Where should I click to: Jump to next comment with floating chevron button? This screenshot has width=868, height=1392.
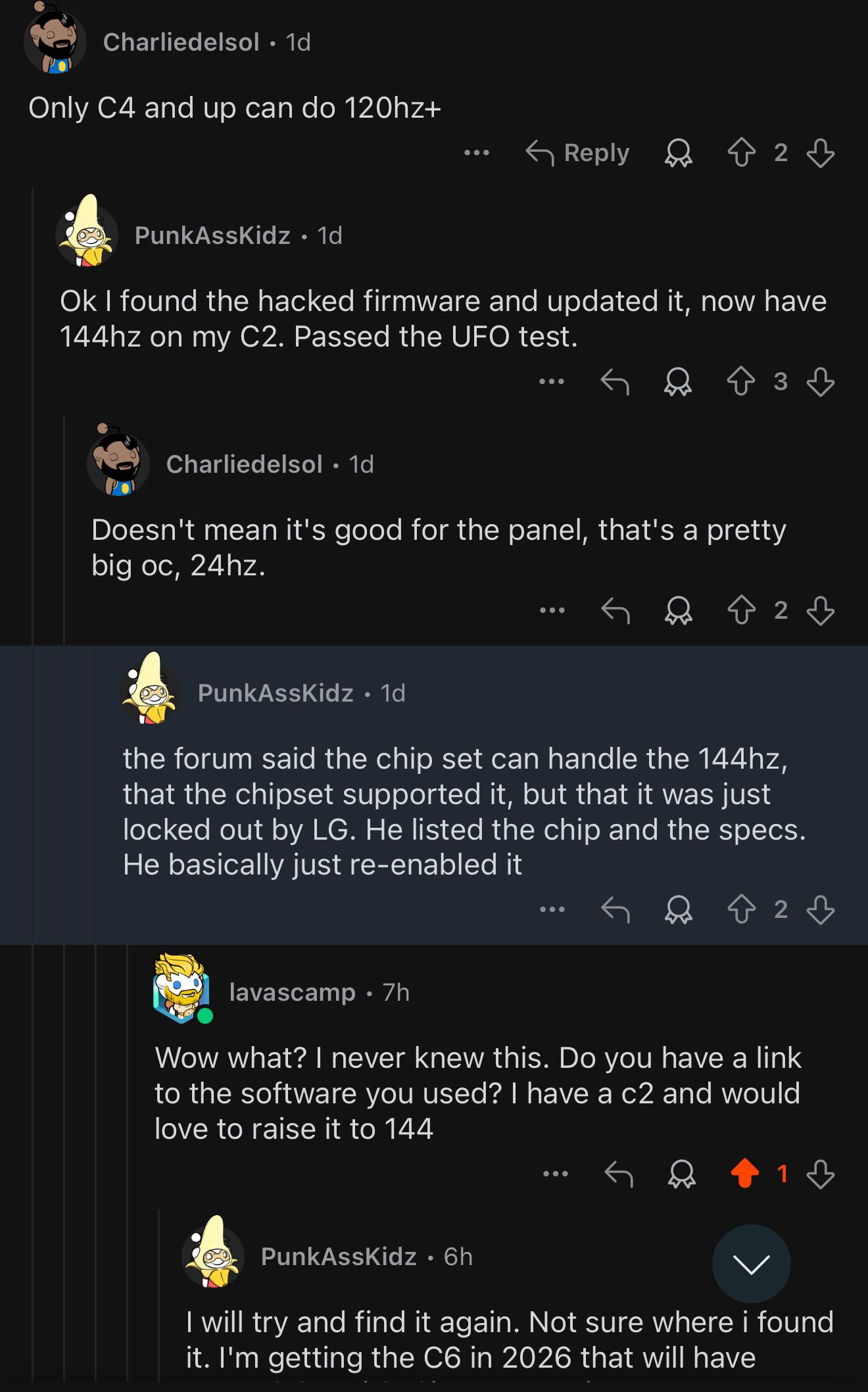[x=751, y=1263]
